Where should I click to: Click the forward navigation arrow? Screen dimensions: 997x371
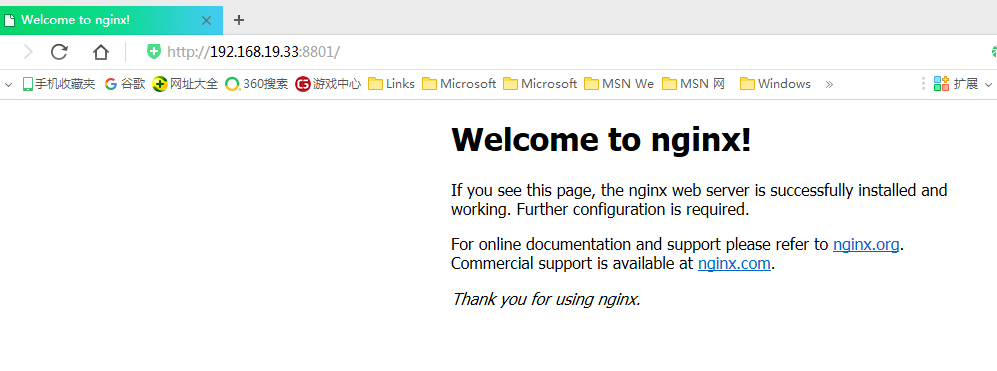pyautogui.click(x=27, y=52)
